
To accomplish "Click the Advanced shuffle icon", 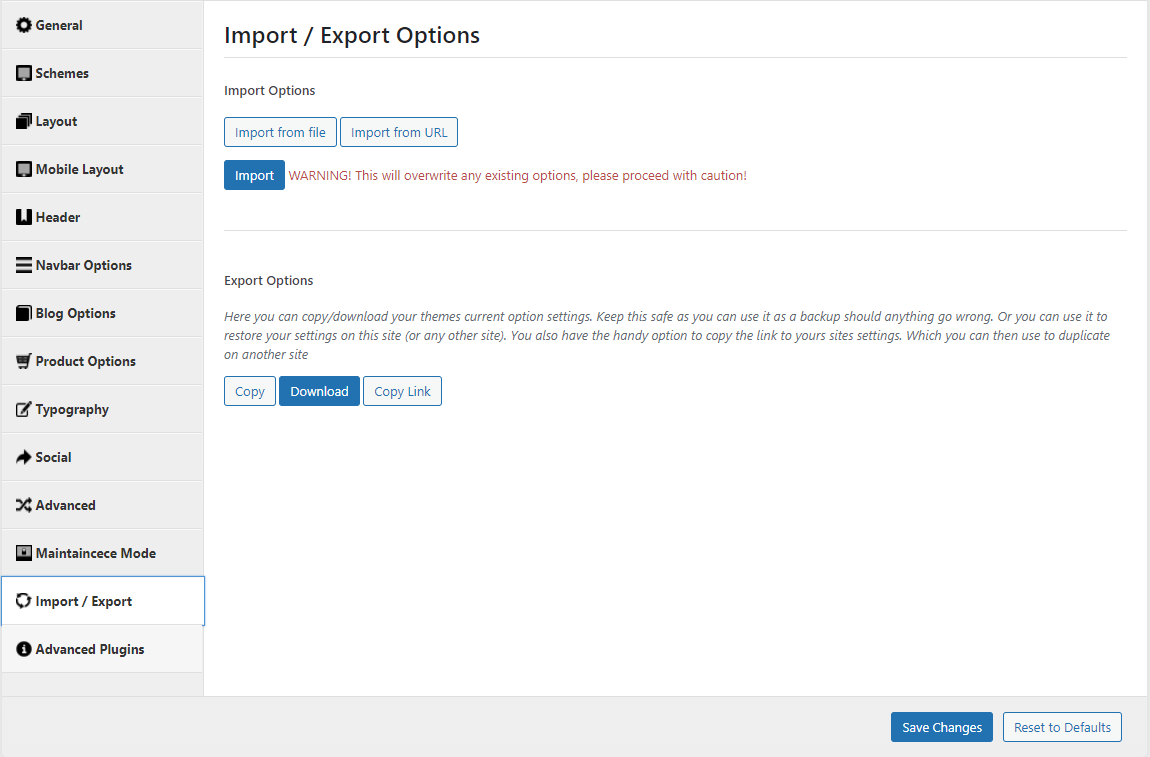I will point(24,505).
